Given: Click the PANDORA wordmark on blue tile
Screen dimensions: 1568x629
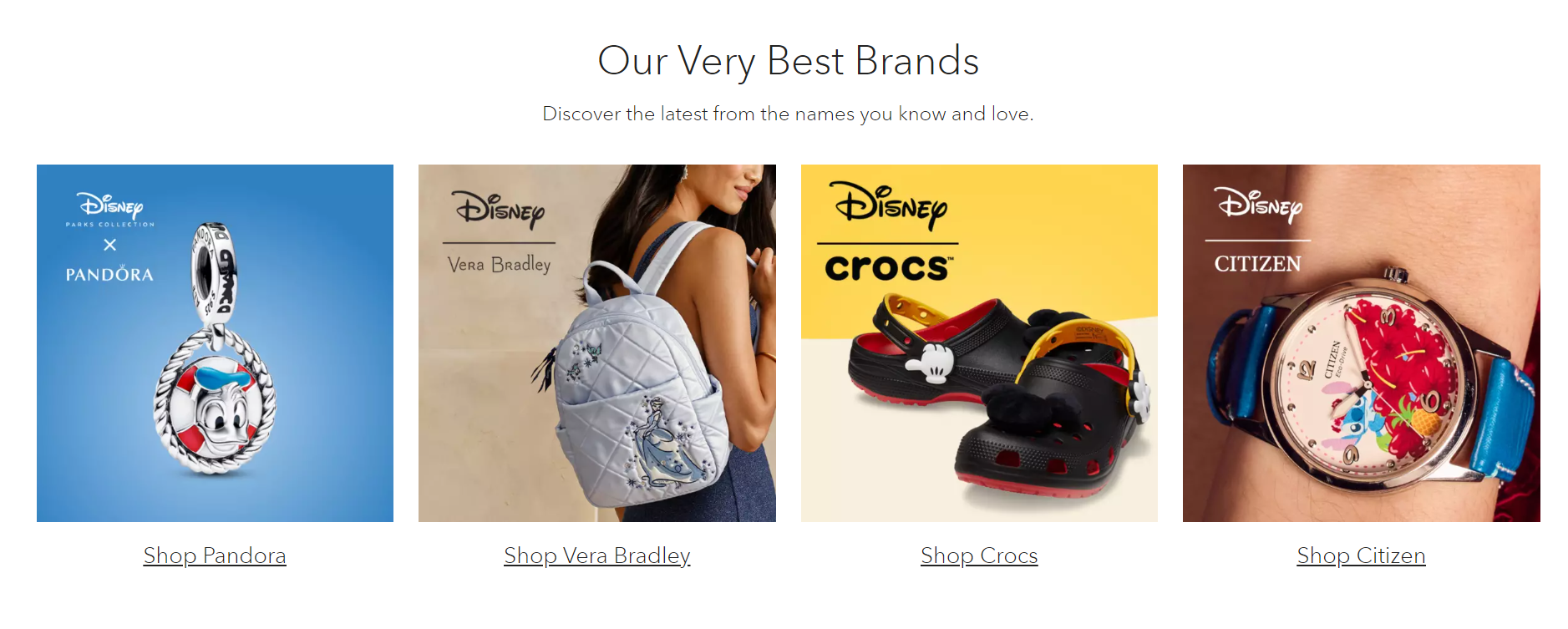Looking at the screenshot, I should tap(109, 274).
